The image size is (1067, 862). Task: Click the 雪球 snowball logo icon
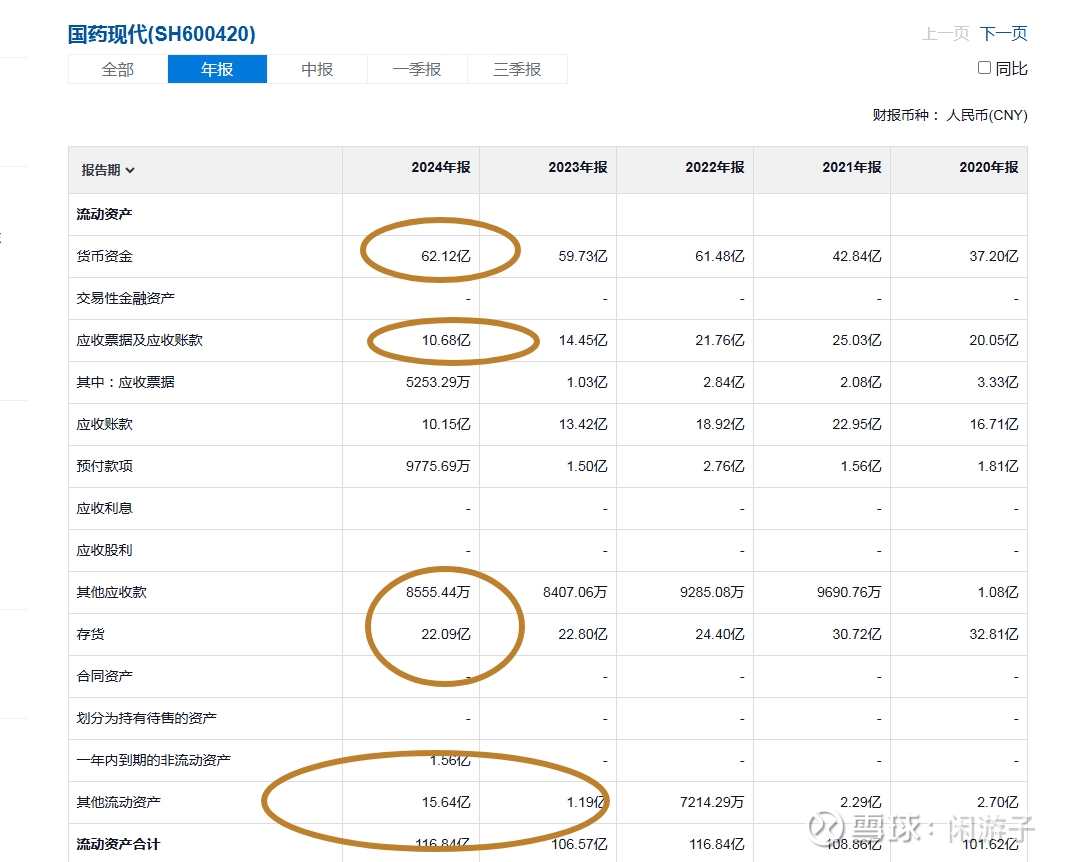pyautogui.click(x=826, y=828)
